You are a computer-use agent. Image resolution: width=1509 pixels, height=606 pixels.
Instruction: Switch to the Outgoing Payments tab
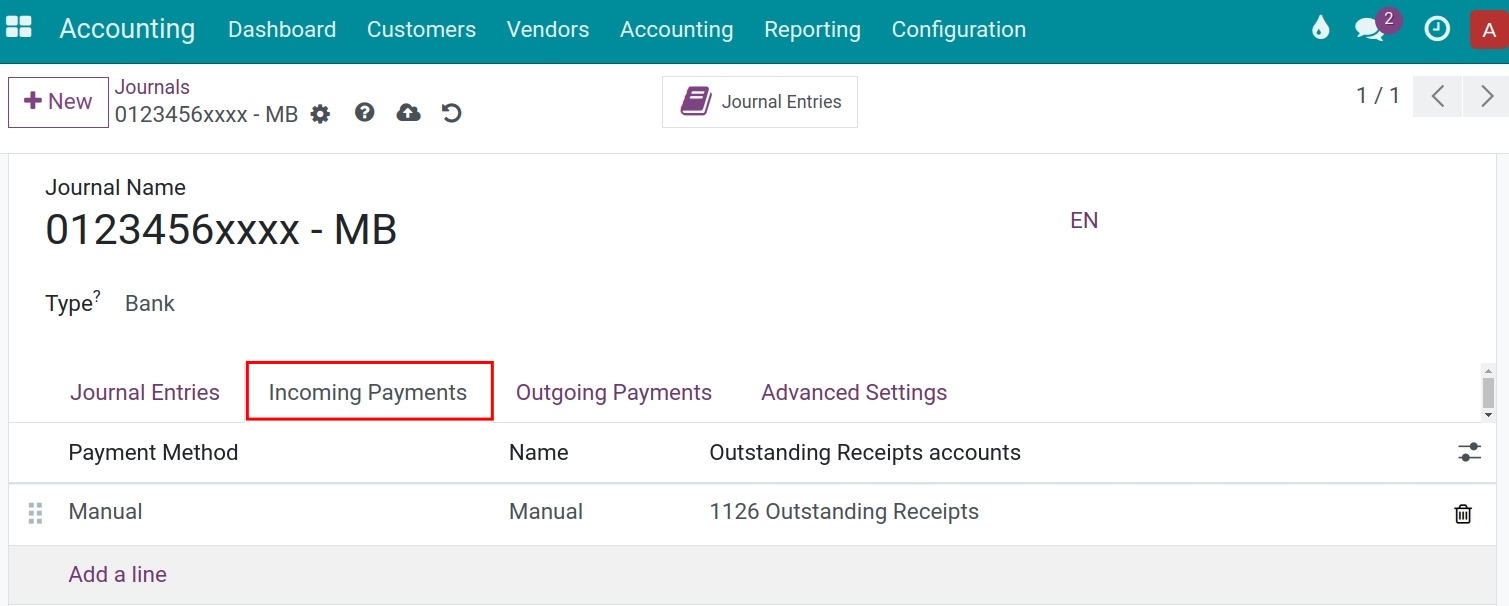point(613,392)
